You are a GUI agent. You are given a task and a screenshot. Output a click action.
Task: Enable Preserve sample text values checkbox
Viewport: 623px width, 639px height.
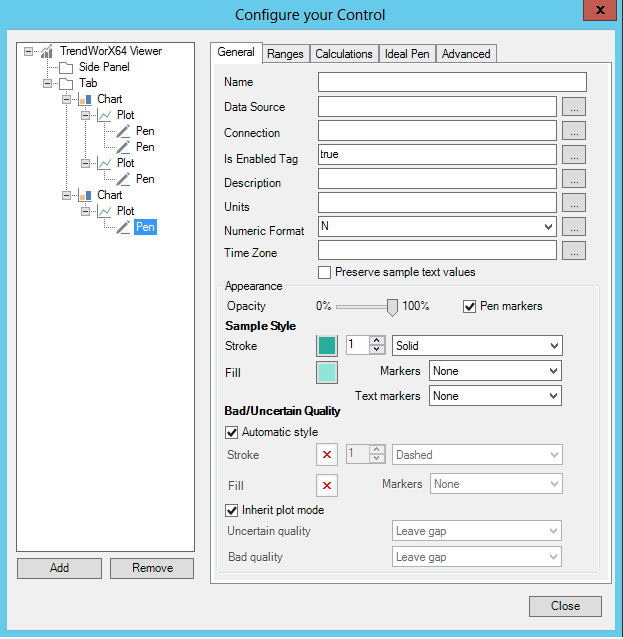click(x=324, y=272)
